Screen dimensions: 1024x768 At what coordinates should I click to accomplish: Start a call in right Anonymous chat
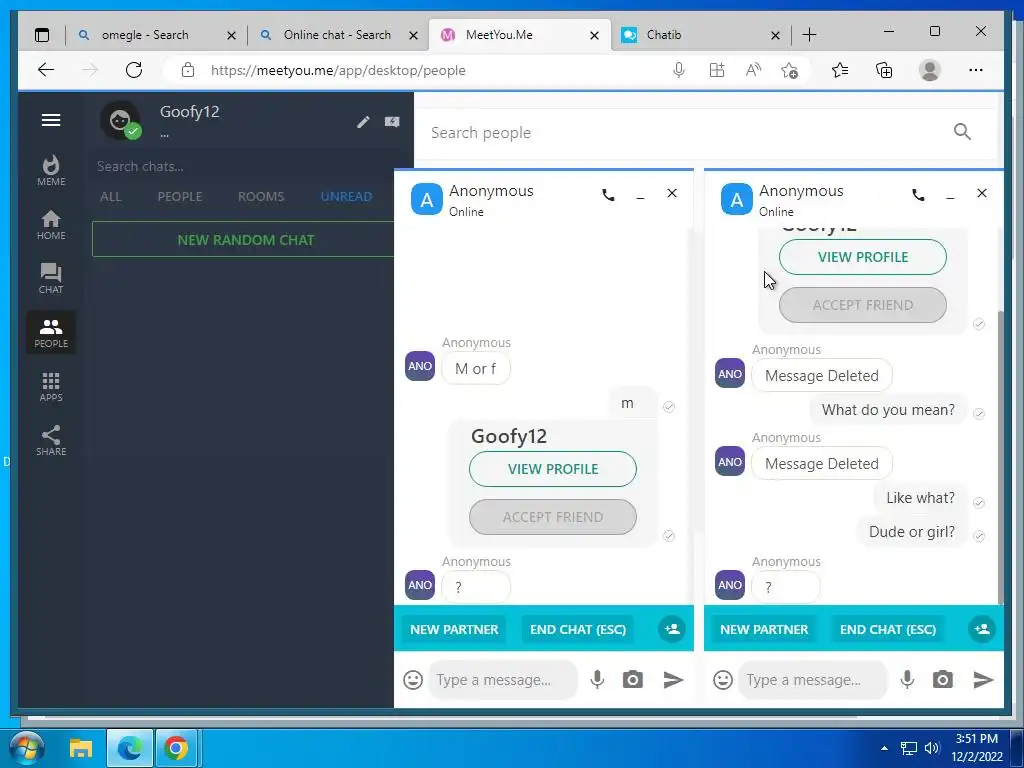(918, 195)
